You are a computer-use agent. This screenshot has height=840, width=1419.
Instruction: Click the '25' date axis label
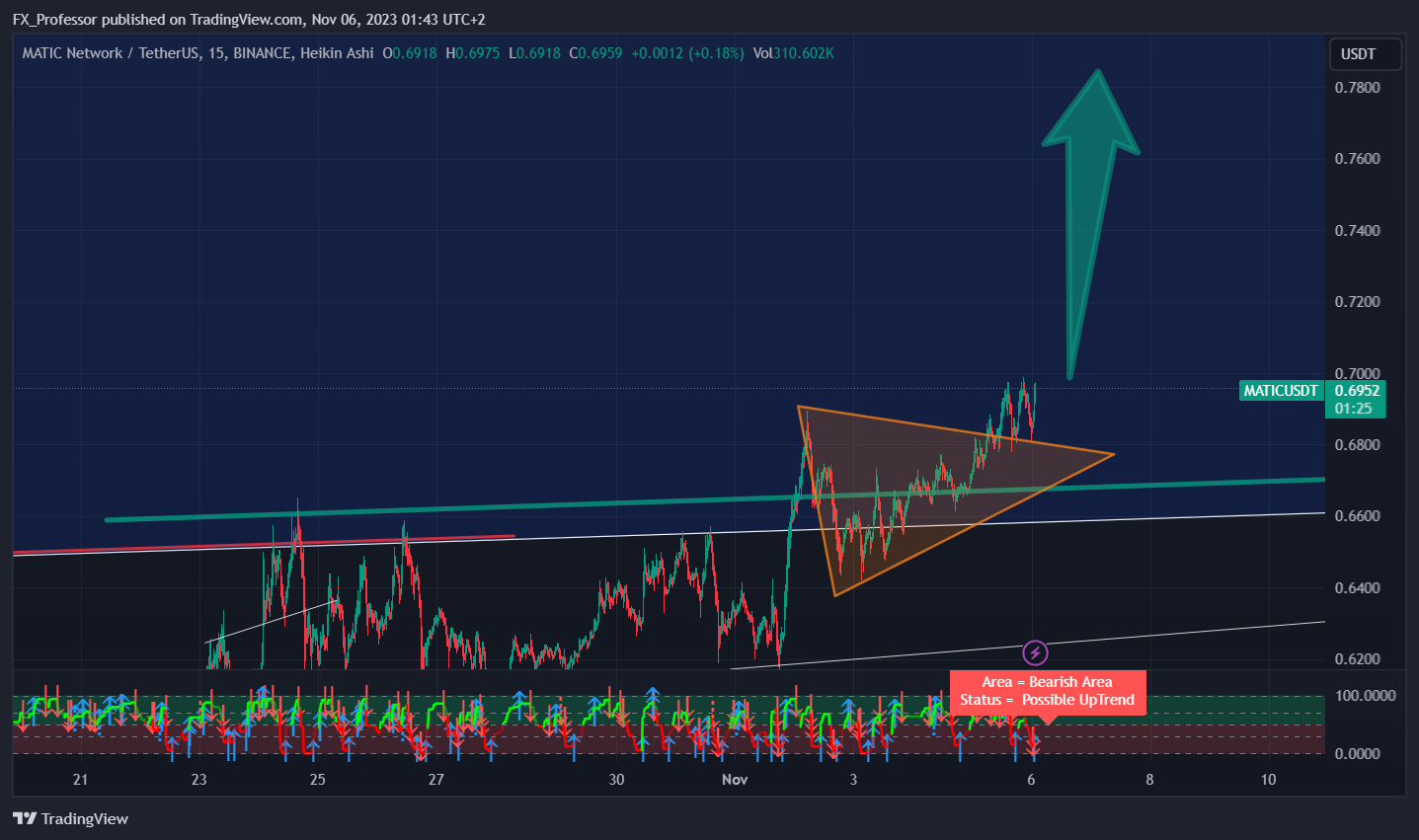point(317,780)
